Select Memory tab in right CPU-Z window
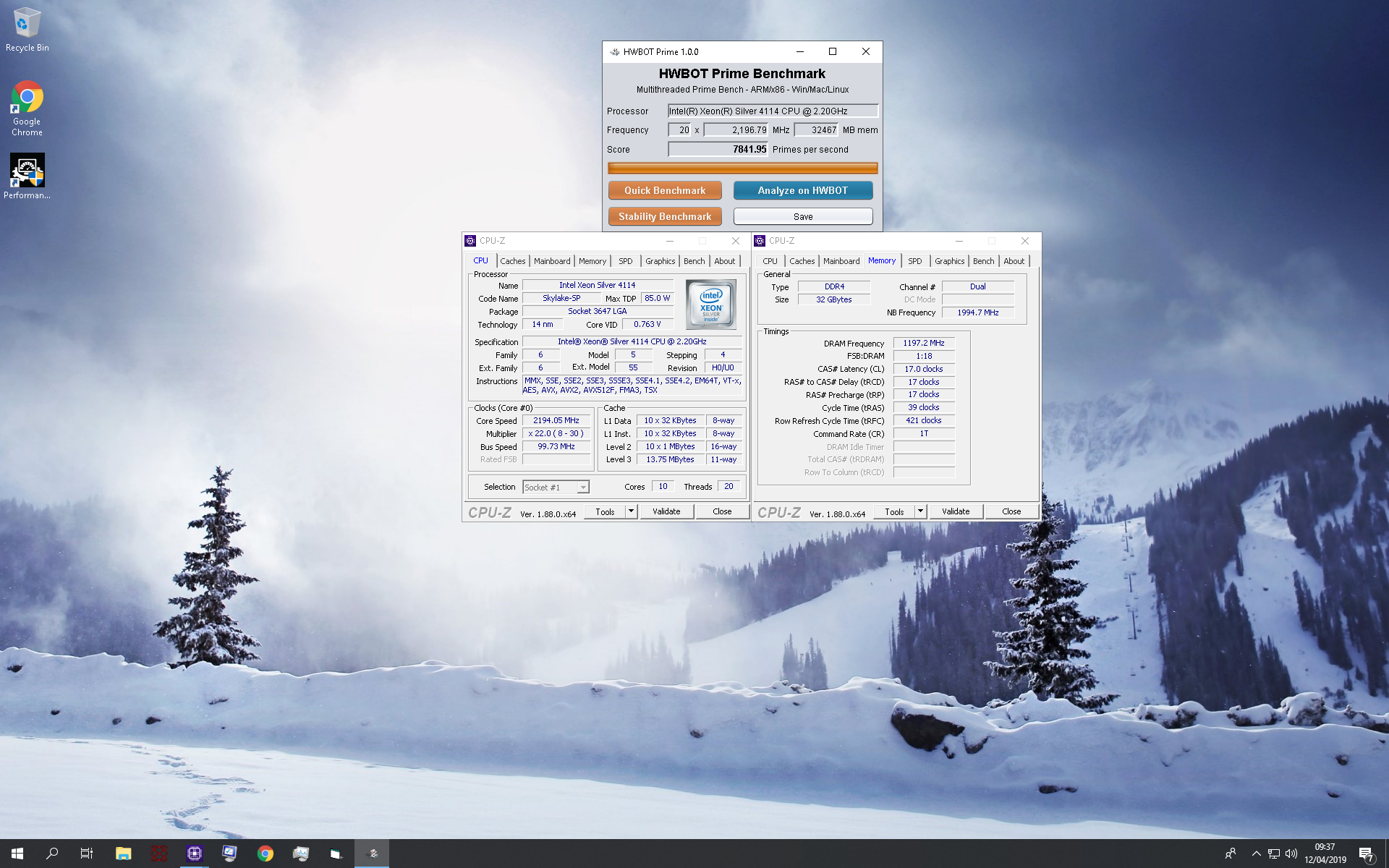Viewport: 1389px width, 868px height. coord(882,260)
